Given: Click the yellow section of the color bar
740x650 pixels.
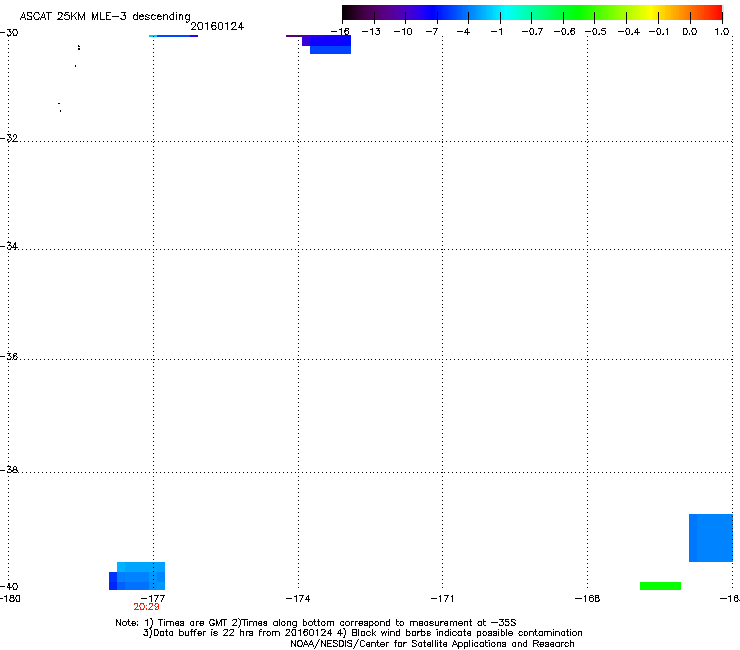Looking at the screenshot, I should [x=653, y=12].
